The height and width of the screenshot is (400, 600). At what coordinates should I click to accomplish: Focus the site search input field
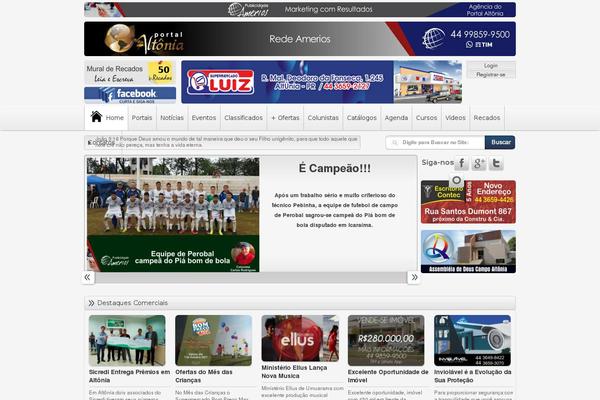[x=435, y=142]
